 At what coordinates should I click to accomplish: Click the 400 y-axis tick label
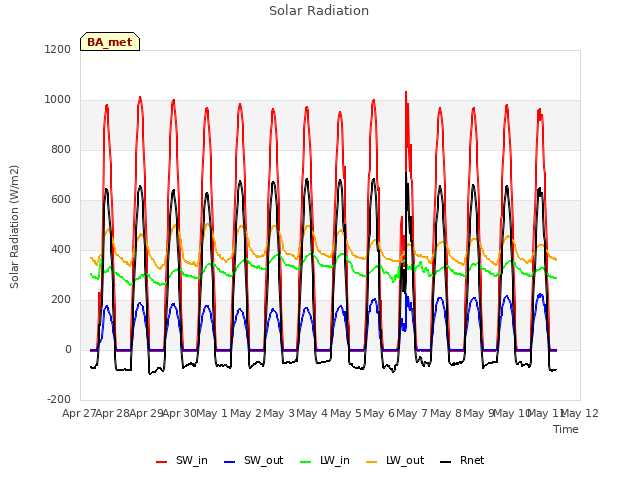click(x=61, y=249)
